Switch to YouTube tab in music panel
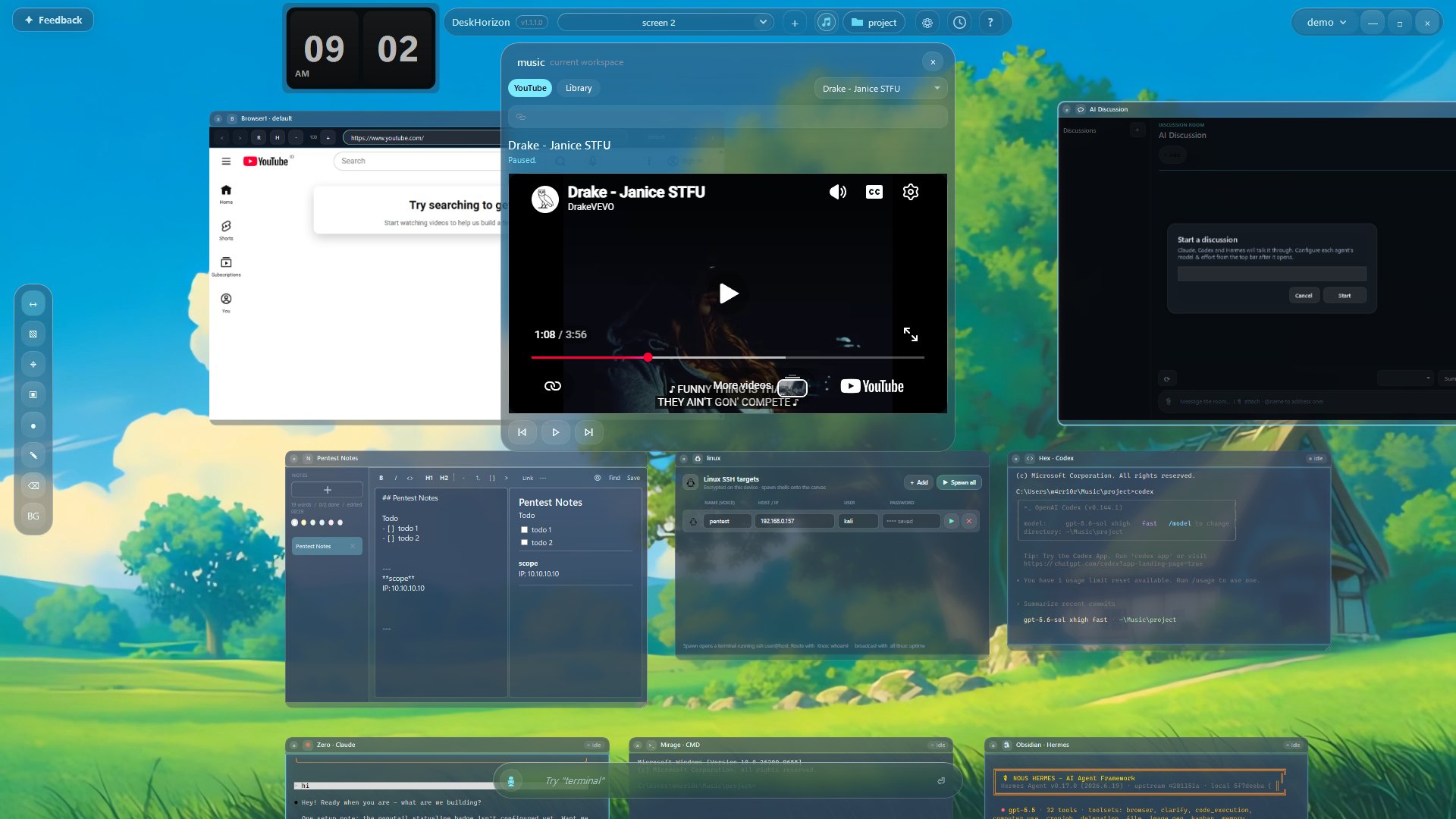1456x819 pixels. [530, 88]
